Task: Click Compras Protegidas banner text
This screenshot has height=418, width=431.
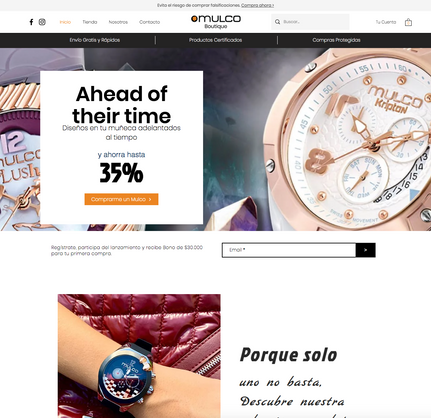Action: [x=337, y=40]
